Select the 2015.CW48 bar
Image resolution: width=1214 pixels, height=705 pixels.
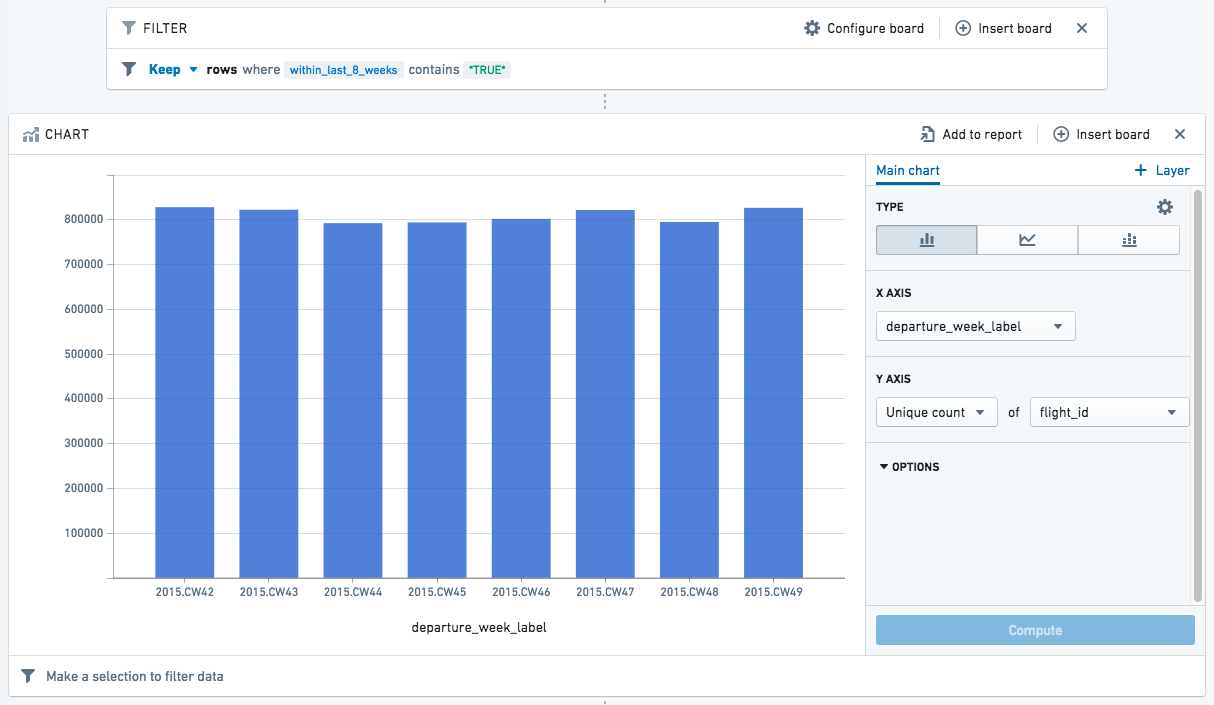689,400
